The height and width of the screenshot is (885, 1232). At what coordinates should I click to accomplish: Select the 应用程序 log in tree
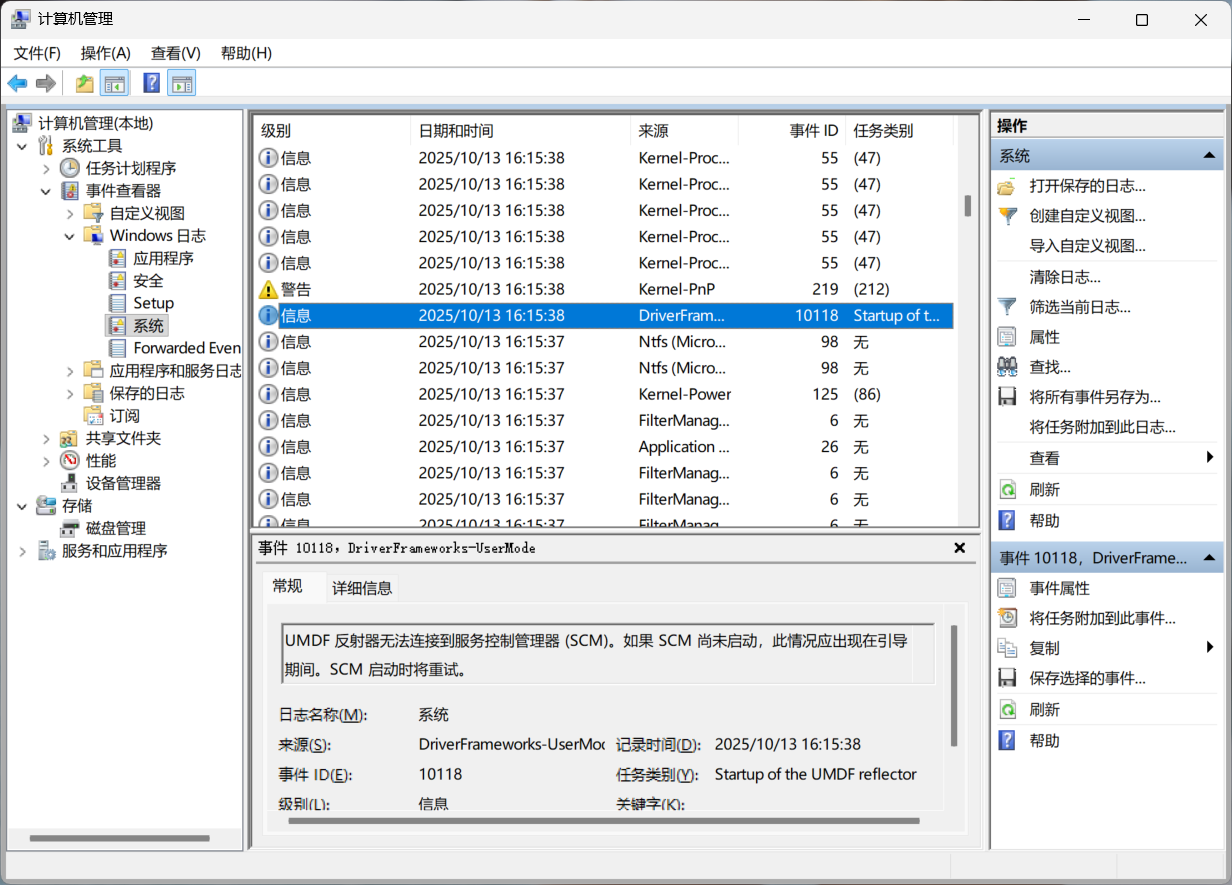[163, 258]
